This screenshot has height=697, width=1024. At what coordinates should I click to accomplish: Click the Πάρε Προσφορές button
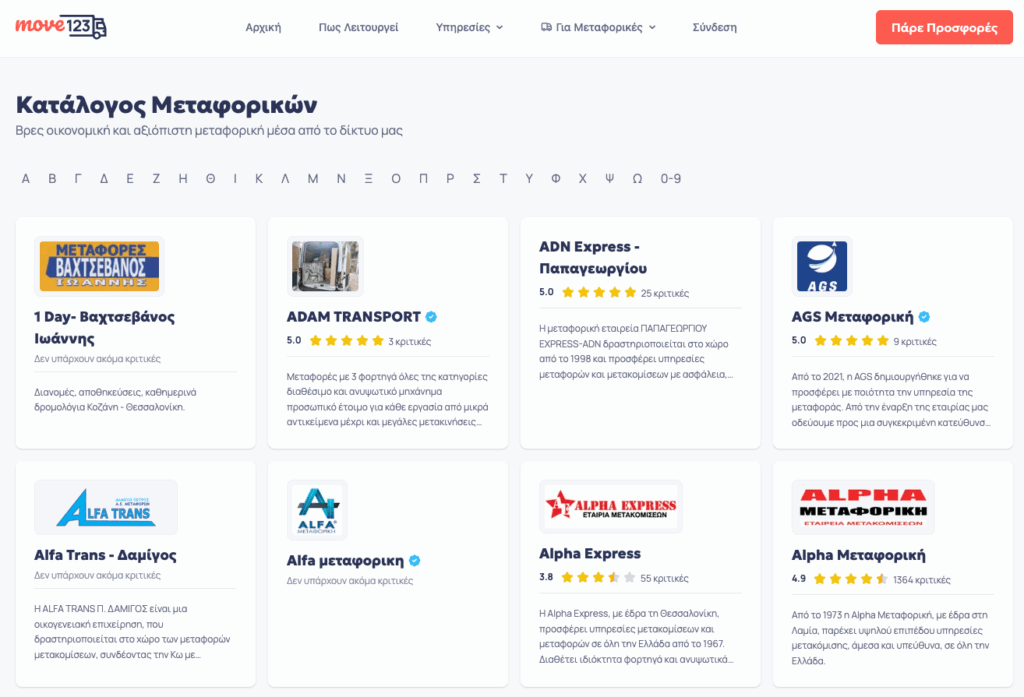[944, 27]
